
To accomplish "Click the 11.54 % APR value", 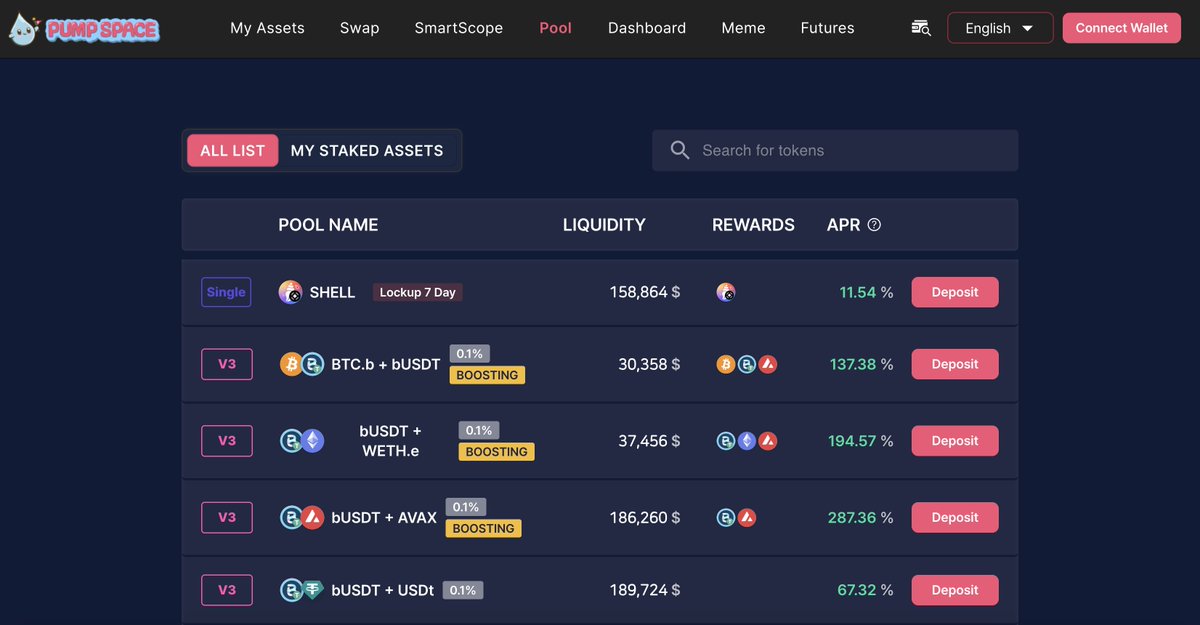I will pos(866,292).
